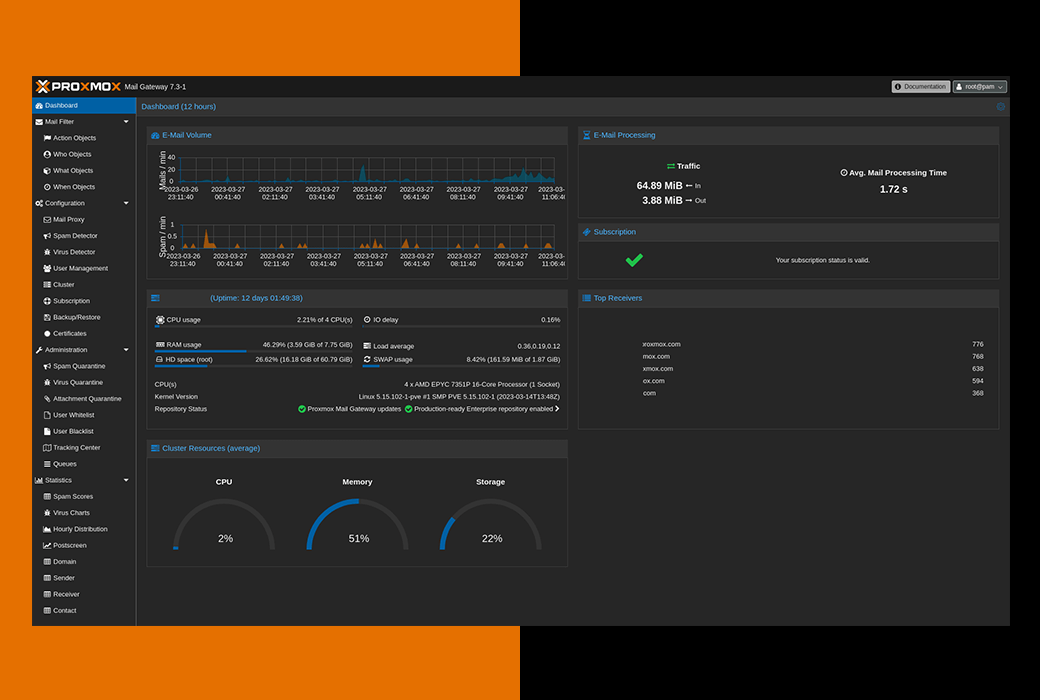Select Contact statistics entry

tap(84, 611)
